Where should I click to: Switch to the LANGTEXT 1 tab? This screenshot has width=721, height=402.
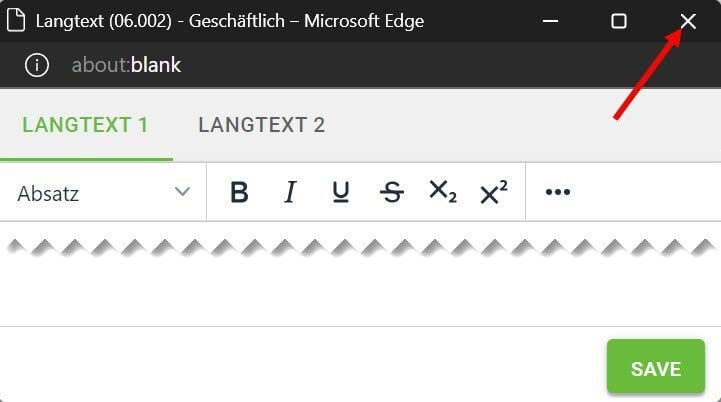tap(85, 125)
